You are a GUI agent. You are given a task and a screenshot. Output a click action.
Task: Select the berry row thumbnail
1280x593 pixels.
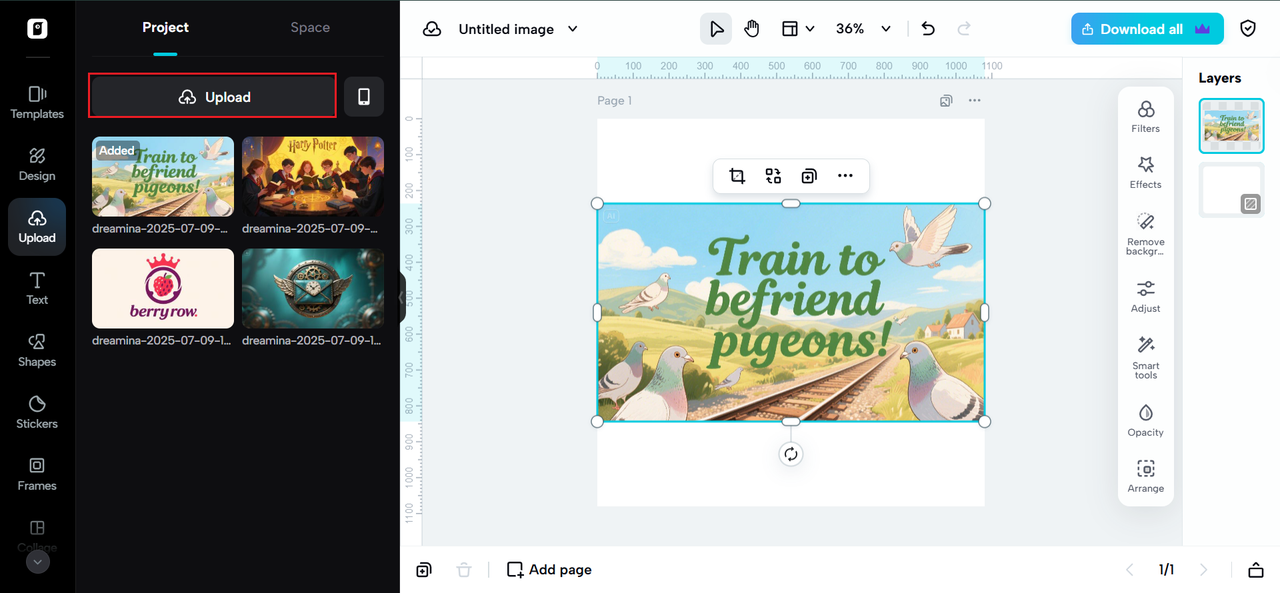[x=163, y=289]
